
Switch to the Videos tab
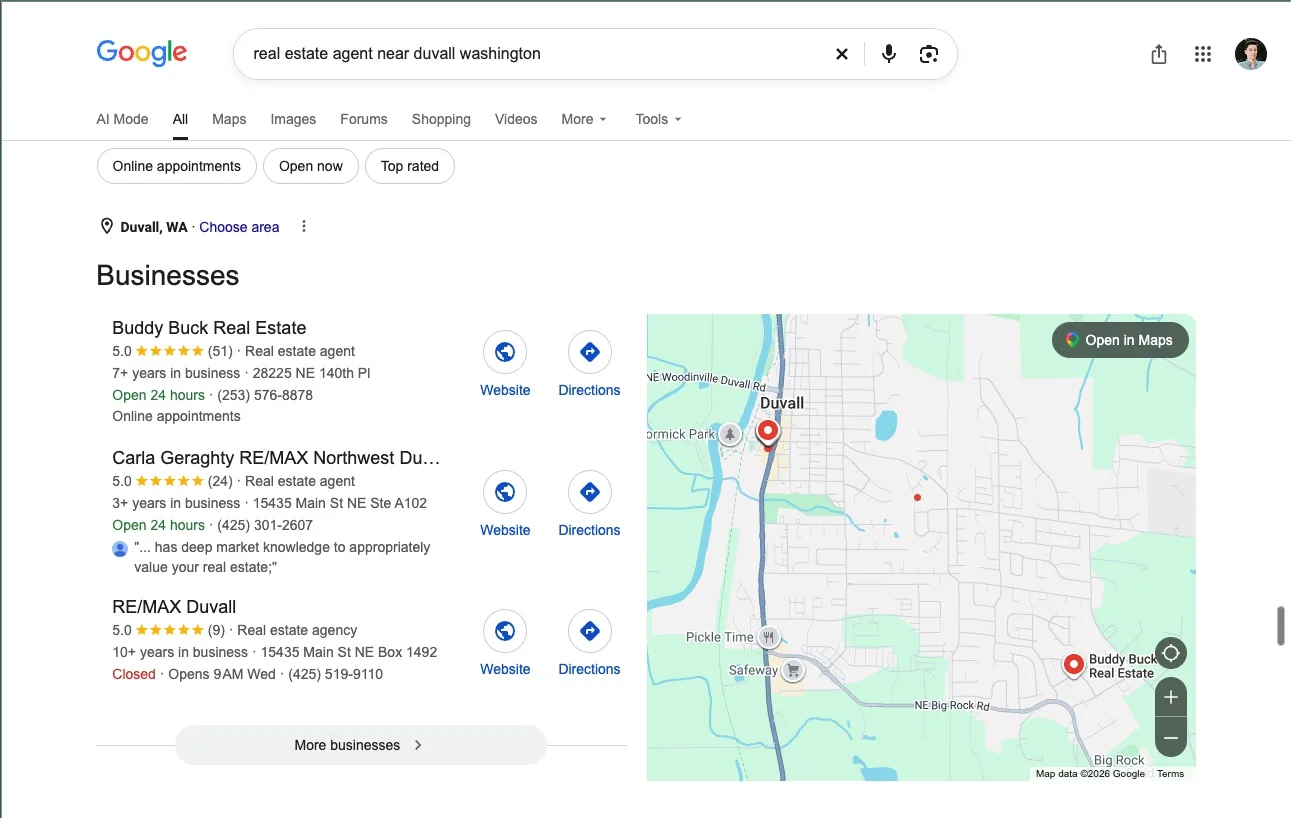tap(516, 119)
